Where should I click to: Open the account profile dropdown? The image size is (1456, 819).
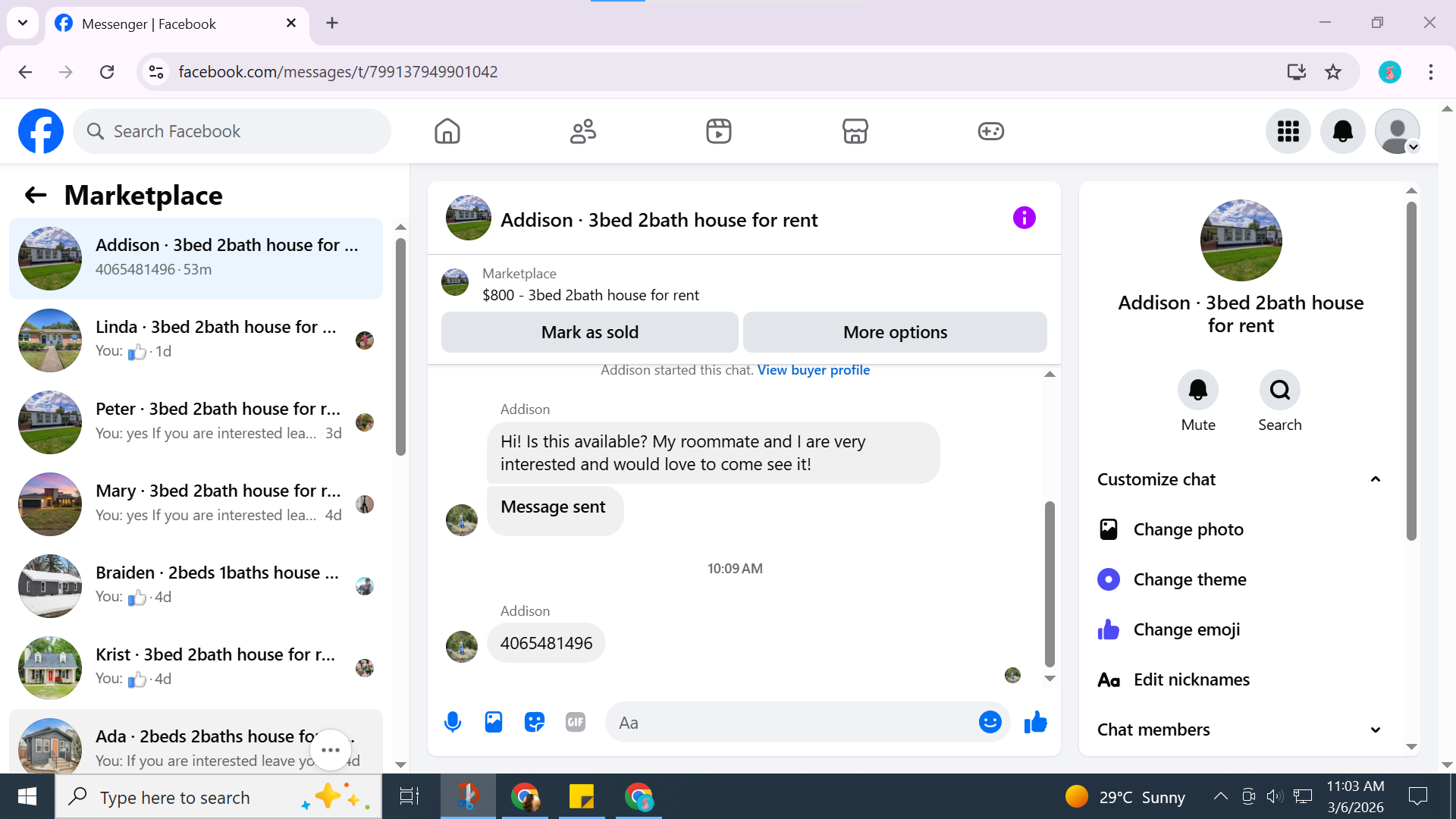click(x=1397, y=131)
